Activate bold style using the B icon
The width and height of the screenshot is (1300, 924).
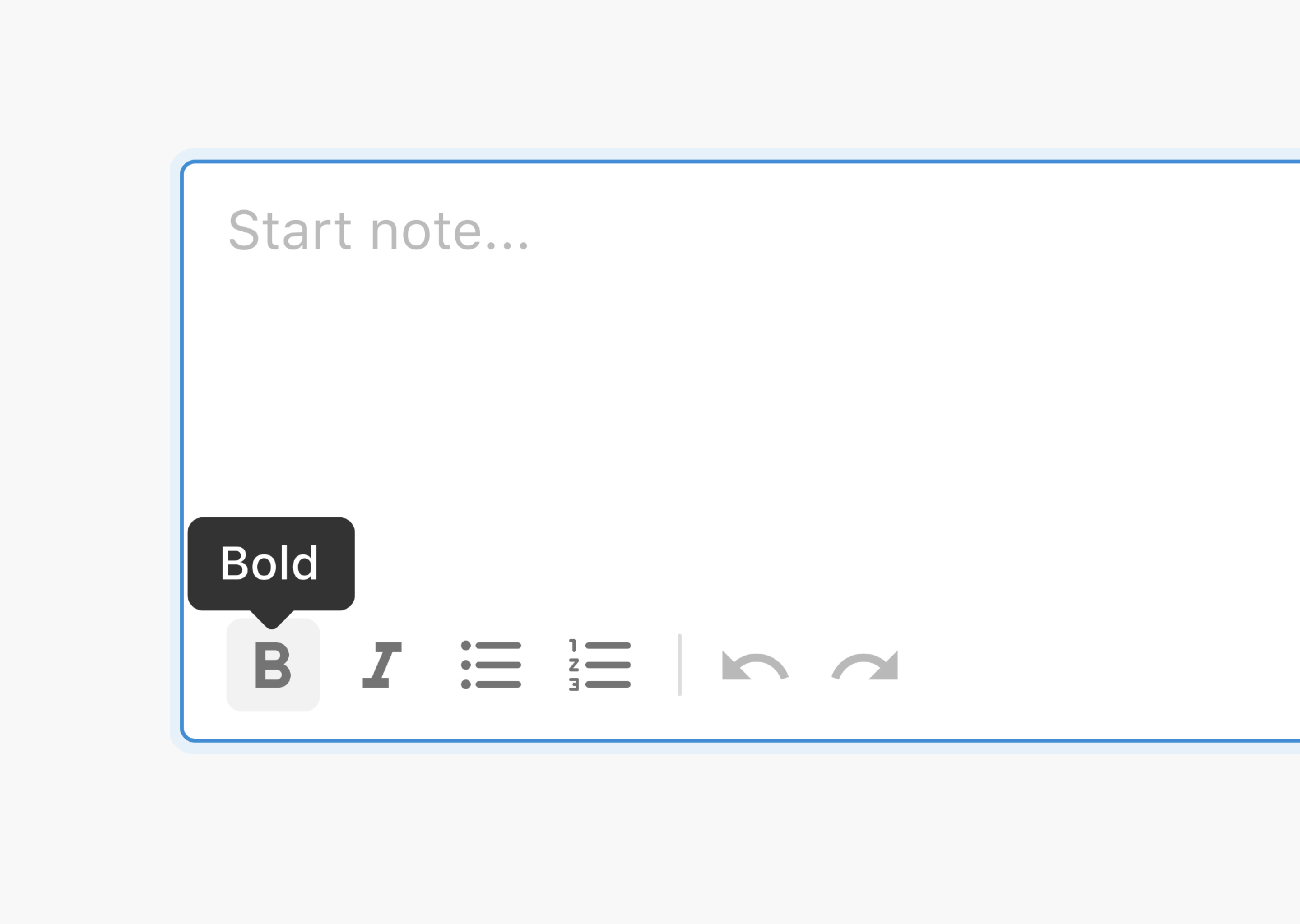pos(273,665)
